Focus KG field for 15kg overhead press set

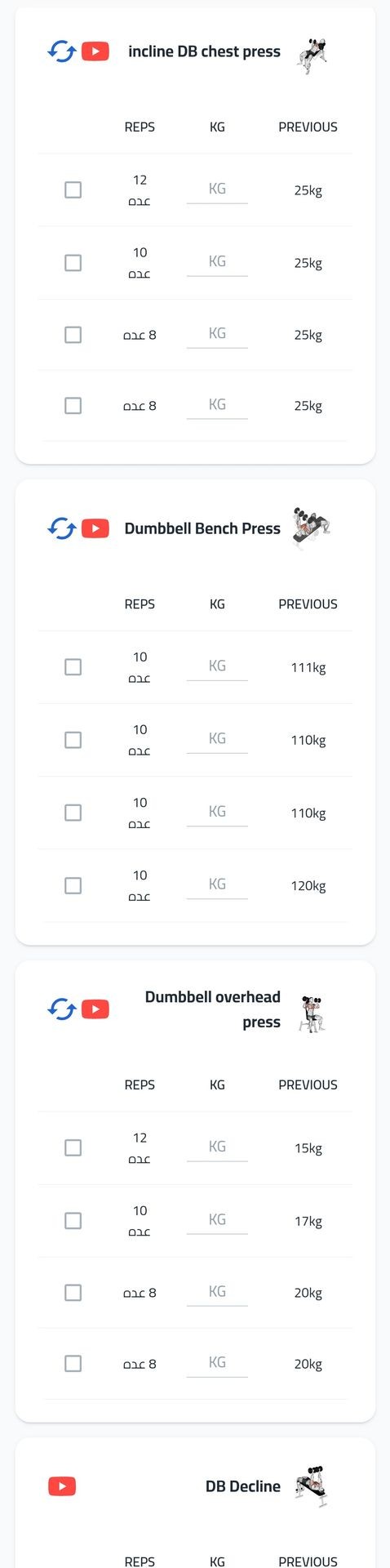(217, 1147)
